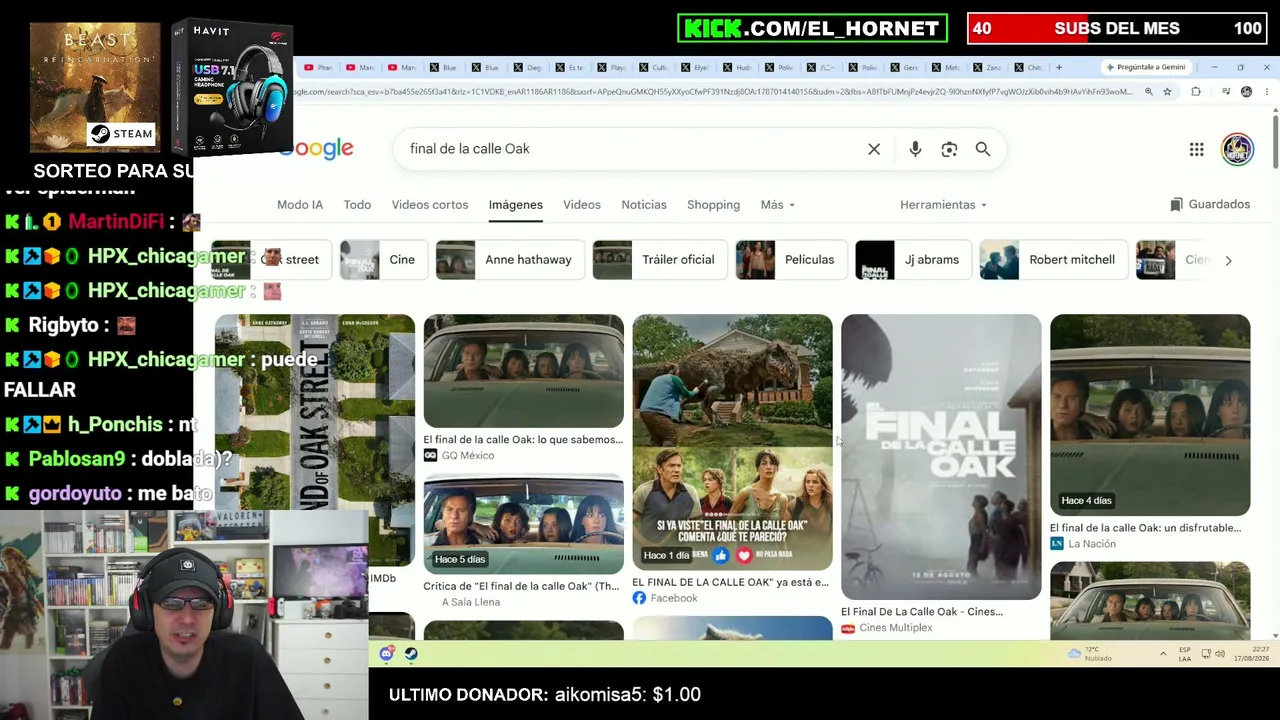
Task: Open a new browser tab
Action: coord(1059,67)
